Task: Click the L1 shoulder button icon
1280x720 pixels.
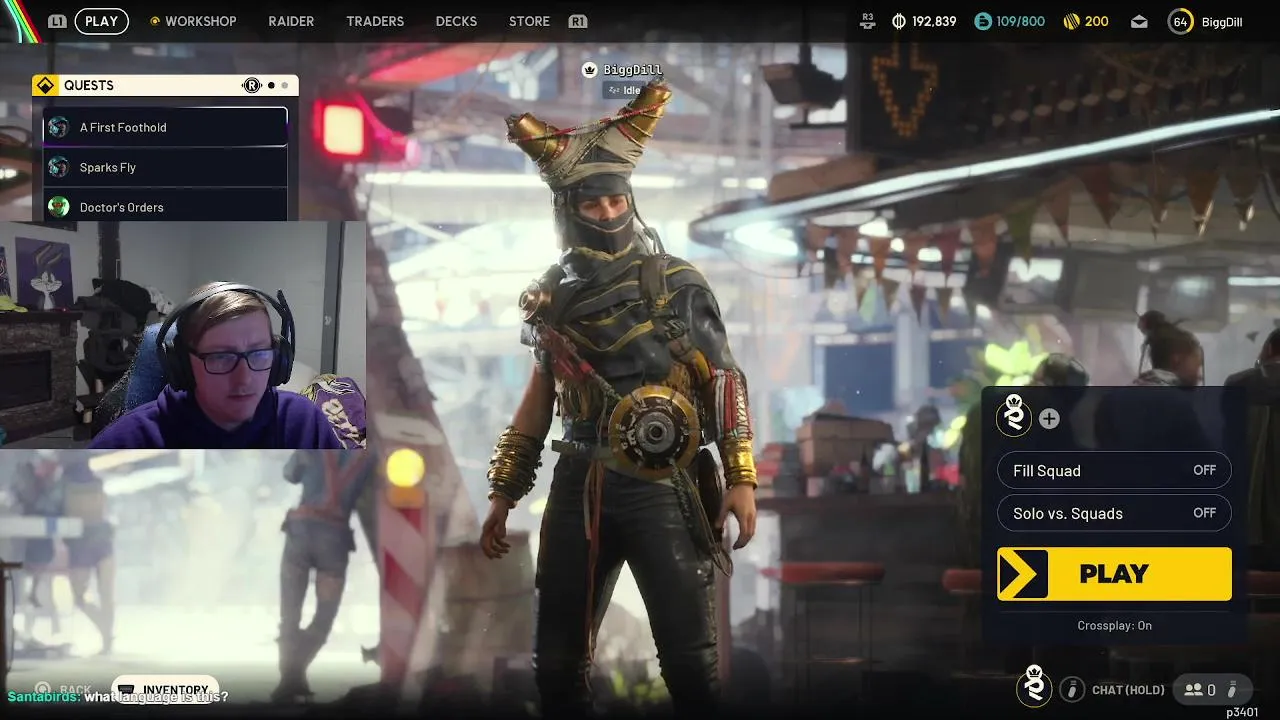Action: [x=57, y=21]
